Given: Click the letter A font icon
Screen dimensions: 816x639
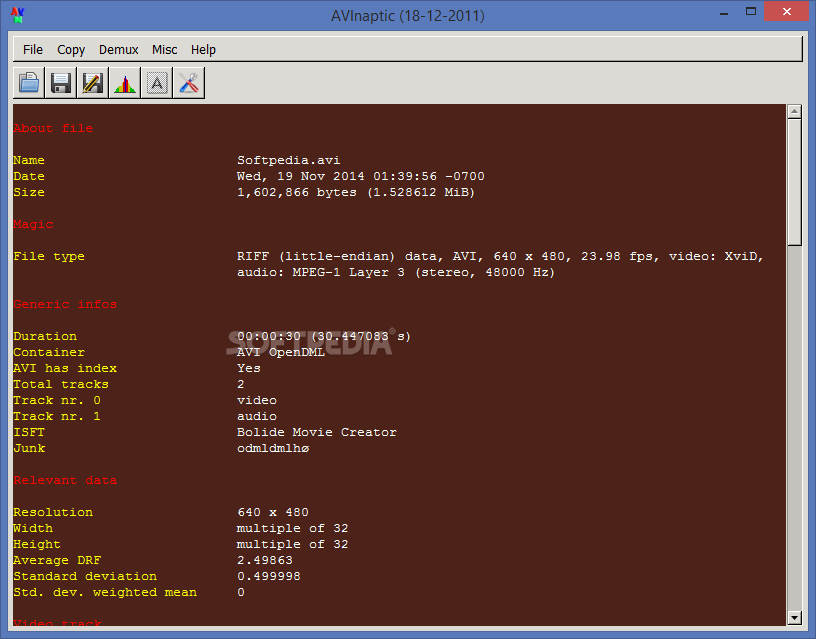Looking at the screenshot, I should 157,83.
